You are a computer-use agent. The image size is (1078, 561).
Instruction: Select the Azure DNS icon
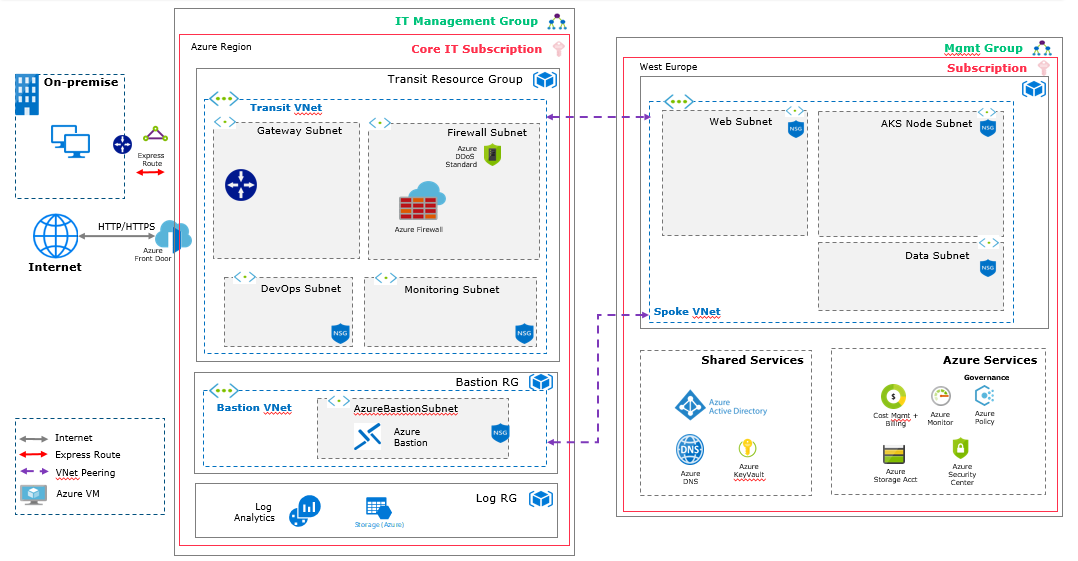pos(690,450)
